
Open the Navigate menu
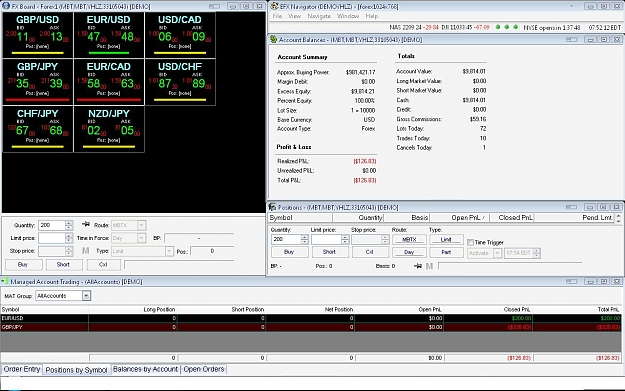point(319,16)
